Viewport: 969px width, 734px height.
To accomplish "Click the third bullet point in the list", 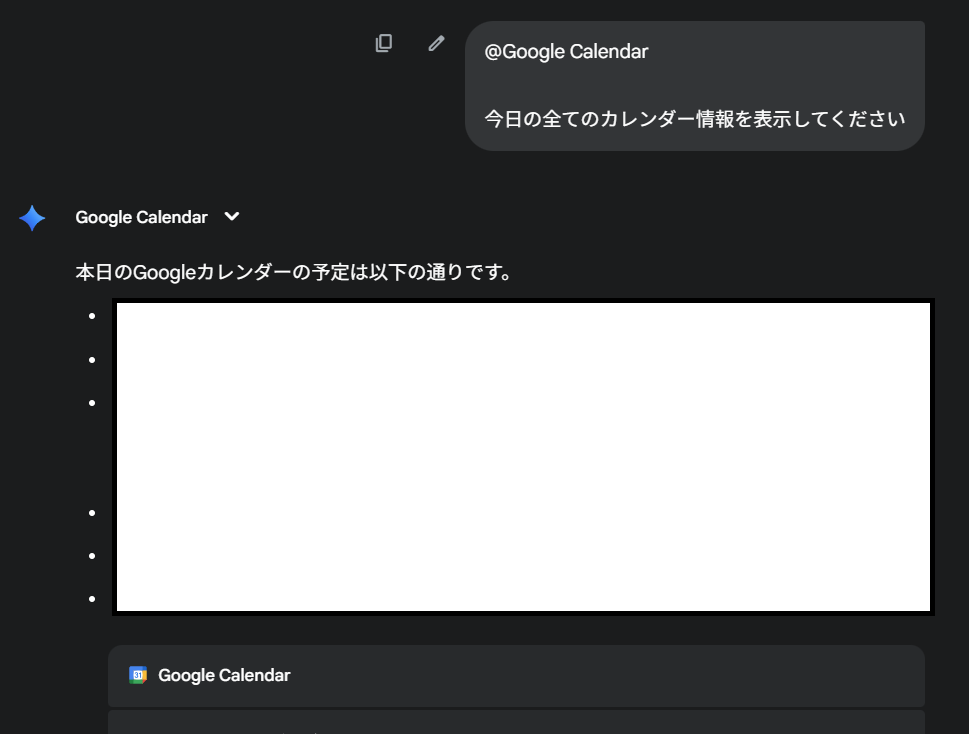I will point(92,403).
